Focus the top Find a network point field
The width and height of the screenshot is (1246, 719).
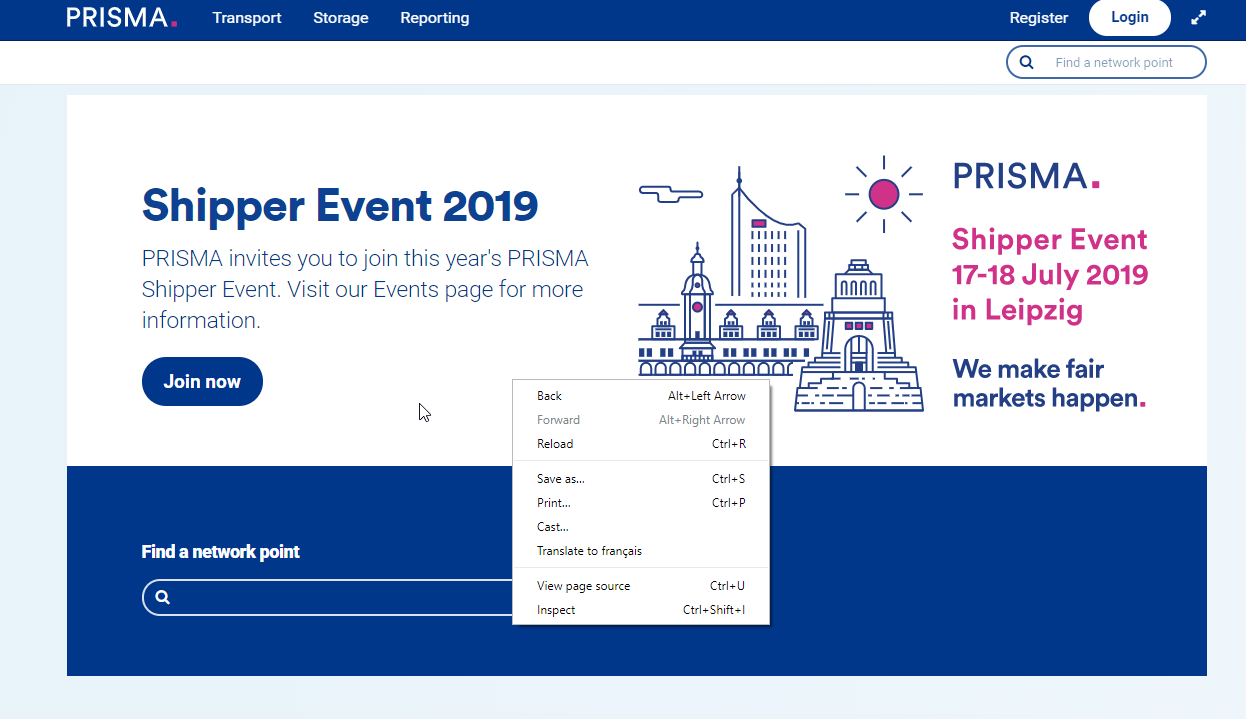1120,62
